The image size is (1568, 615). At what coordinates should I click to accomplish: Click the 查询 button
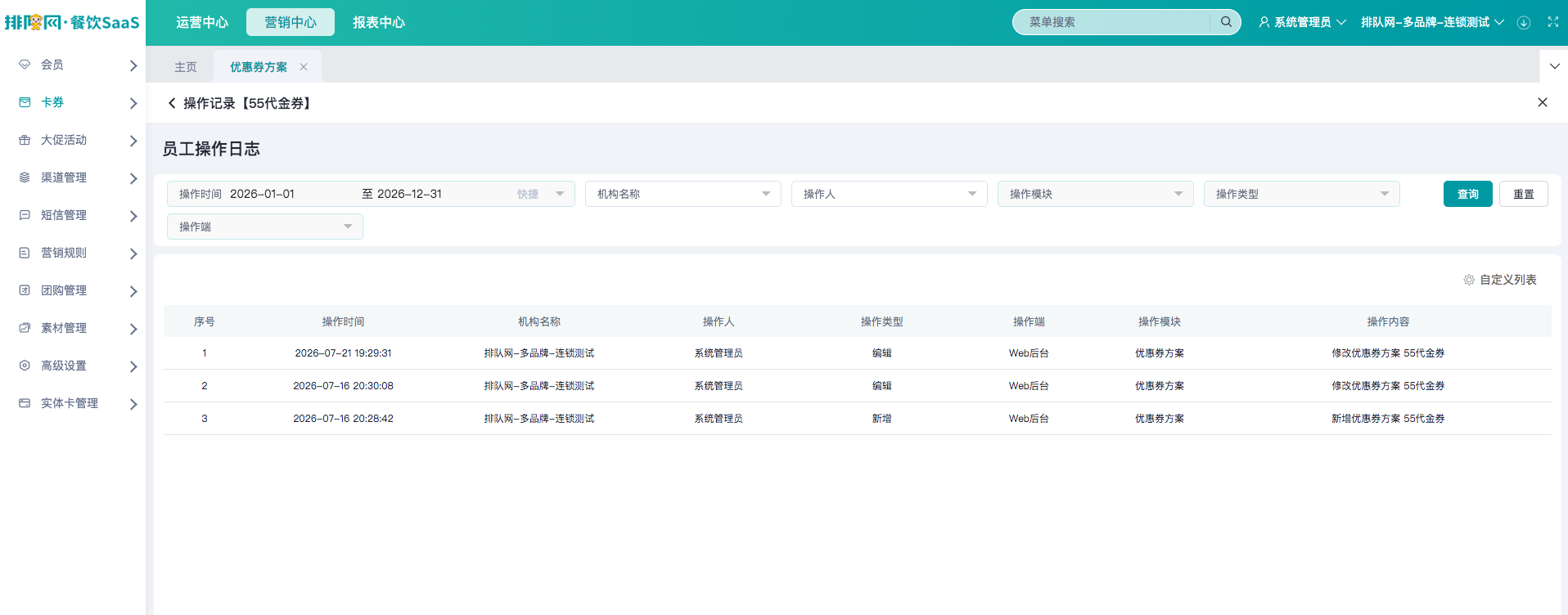click(1468, 194)
